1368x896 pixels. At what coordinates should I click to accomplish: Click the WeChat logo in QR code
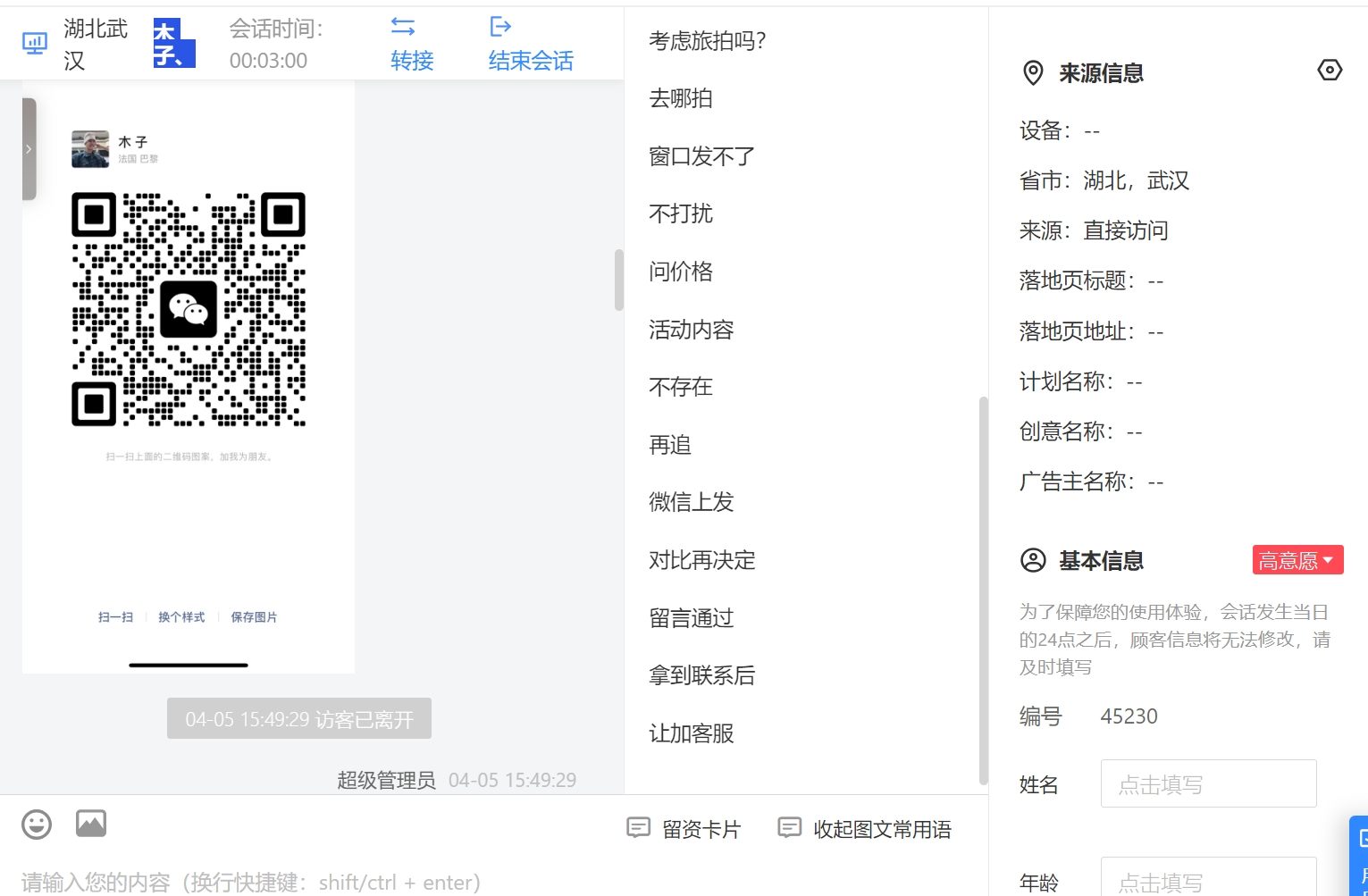coord(189,309)
